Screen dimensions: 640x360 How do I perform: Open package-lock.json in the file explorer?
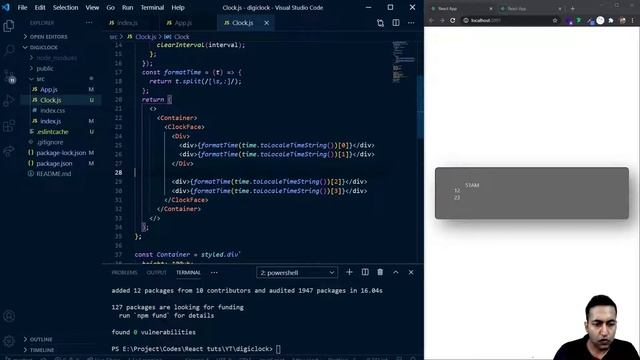(x=61, y=153)
